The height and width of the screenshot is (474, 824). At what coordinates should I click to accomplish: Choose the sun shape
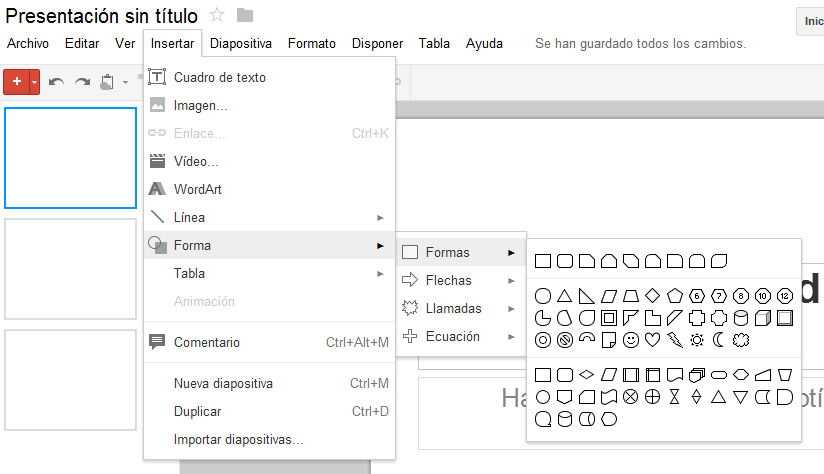[x=697, y=340]
